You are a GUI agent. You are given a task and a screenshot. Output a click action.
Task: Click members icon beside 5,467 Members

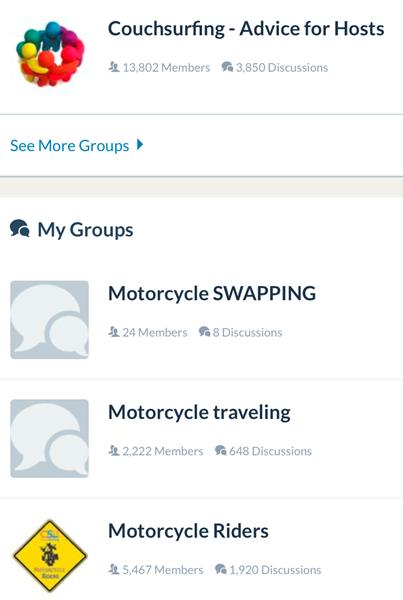coord(114,569)
